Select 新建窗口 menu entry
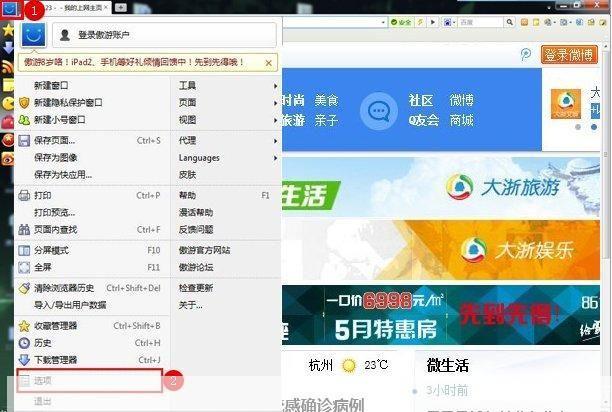Image resolution: width=612 pixels, height=412 pixels. tap(51, 85)
